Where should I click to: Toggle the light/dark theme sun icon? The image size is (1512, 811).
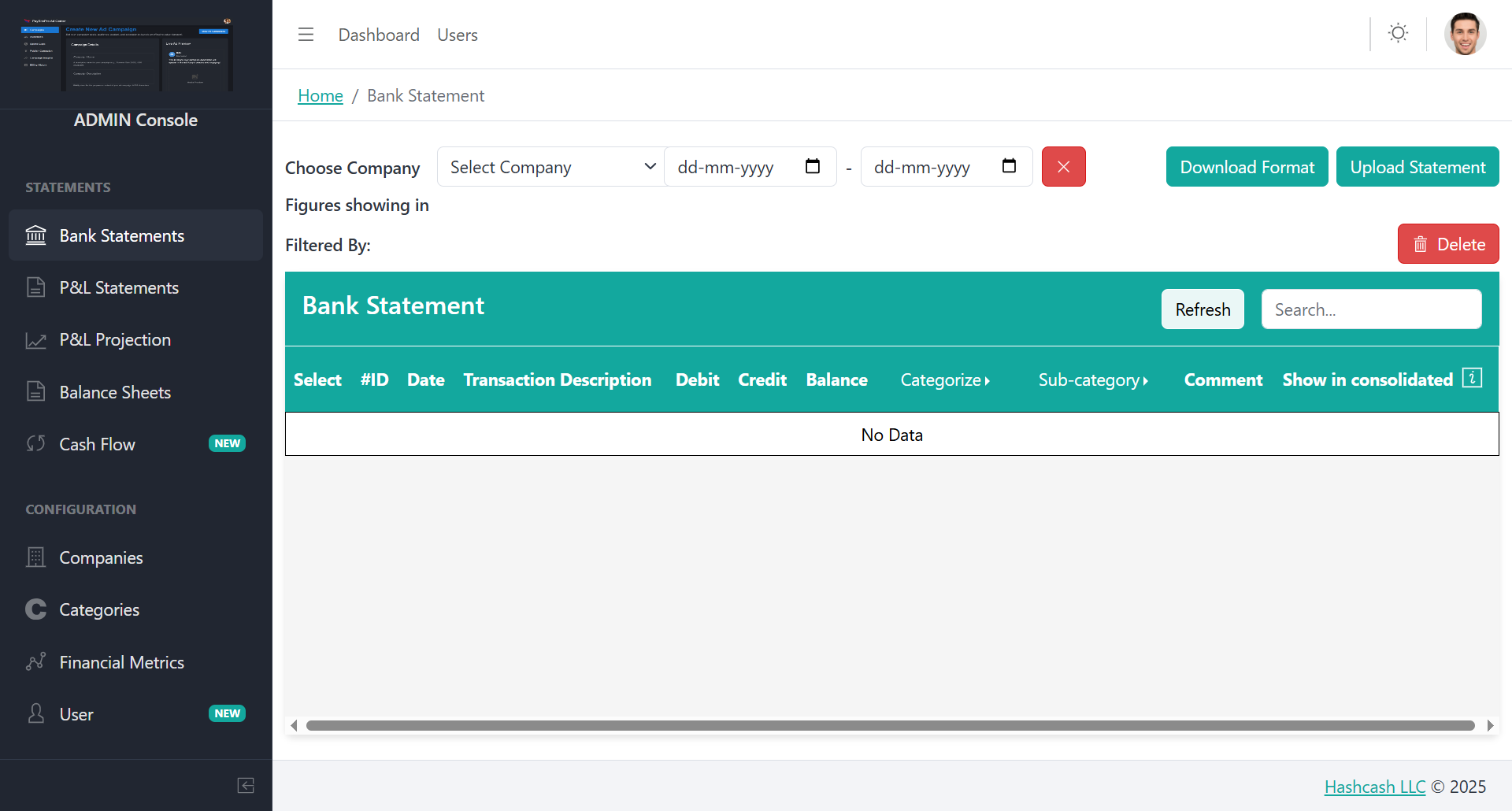(1398, 33)
